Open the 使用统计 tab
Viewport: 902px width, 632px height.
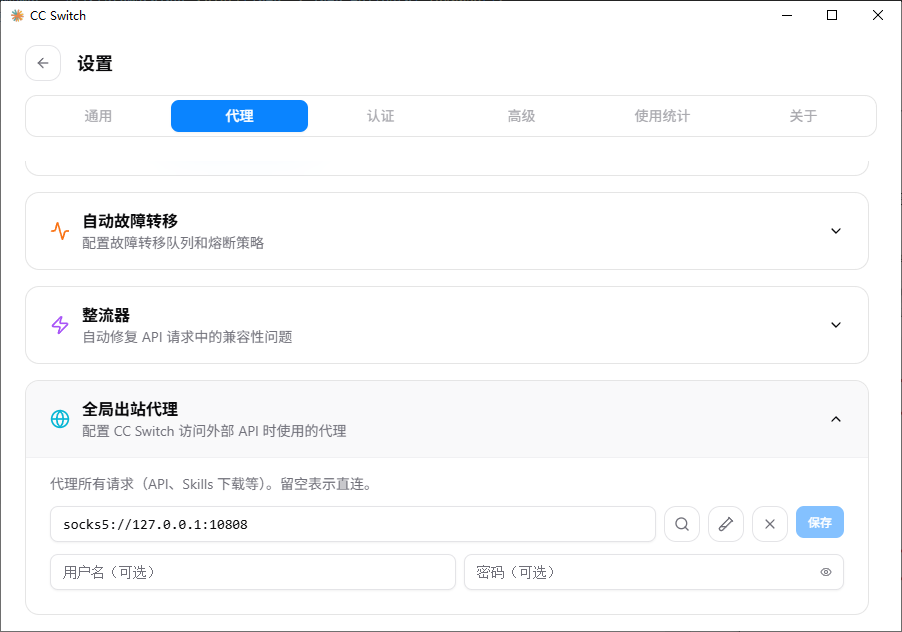(x=662, y=116)
